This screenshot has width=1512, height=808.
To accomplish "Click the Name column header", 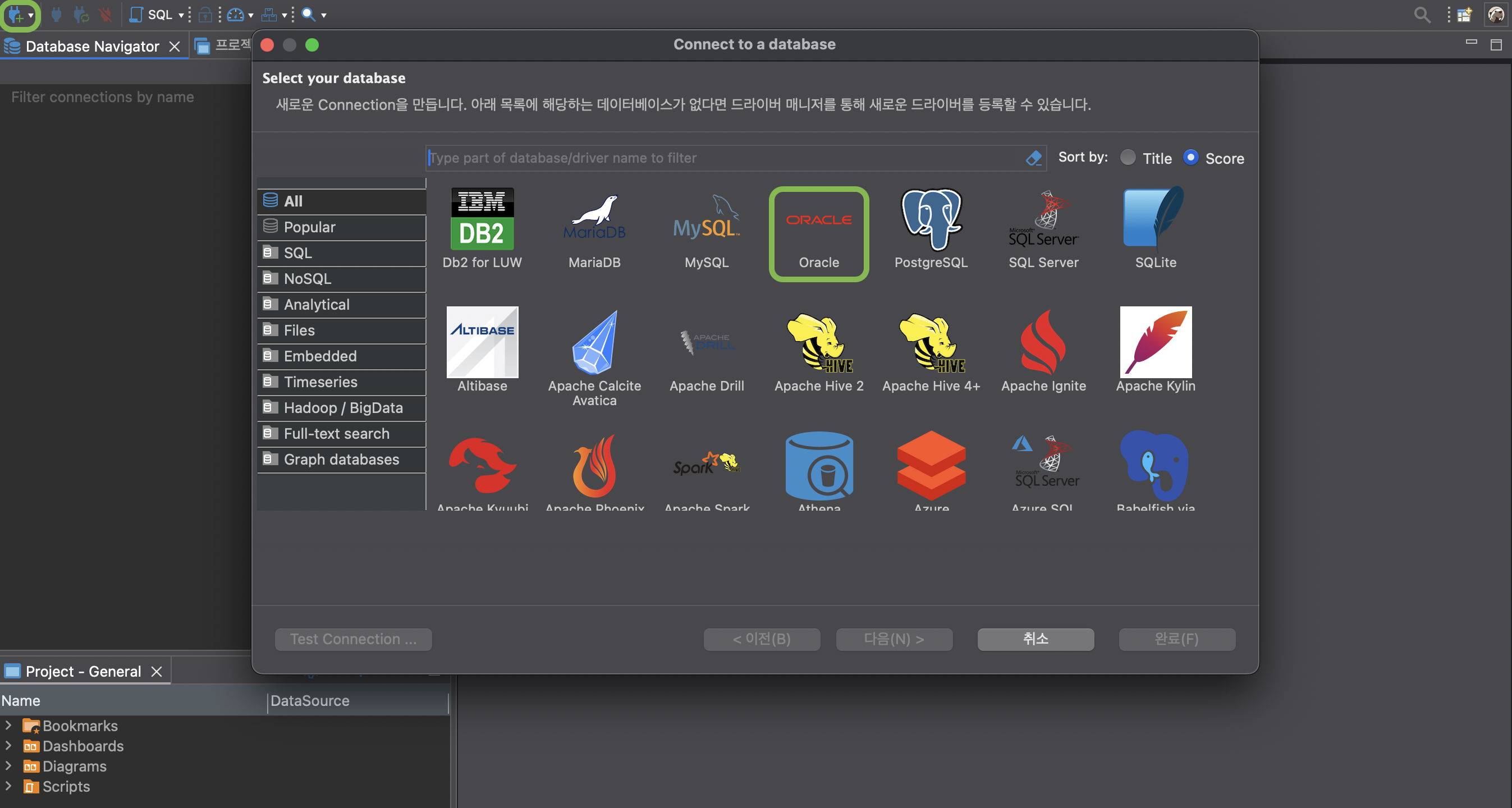I will (x=134, y=701).
